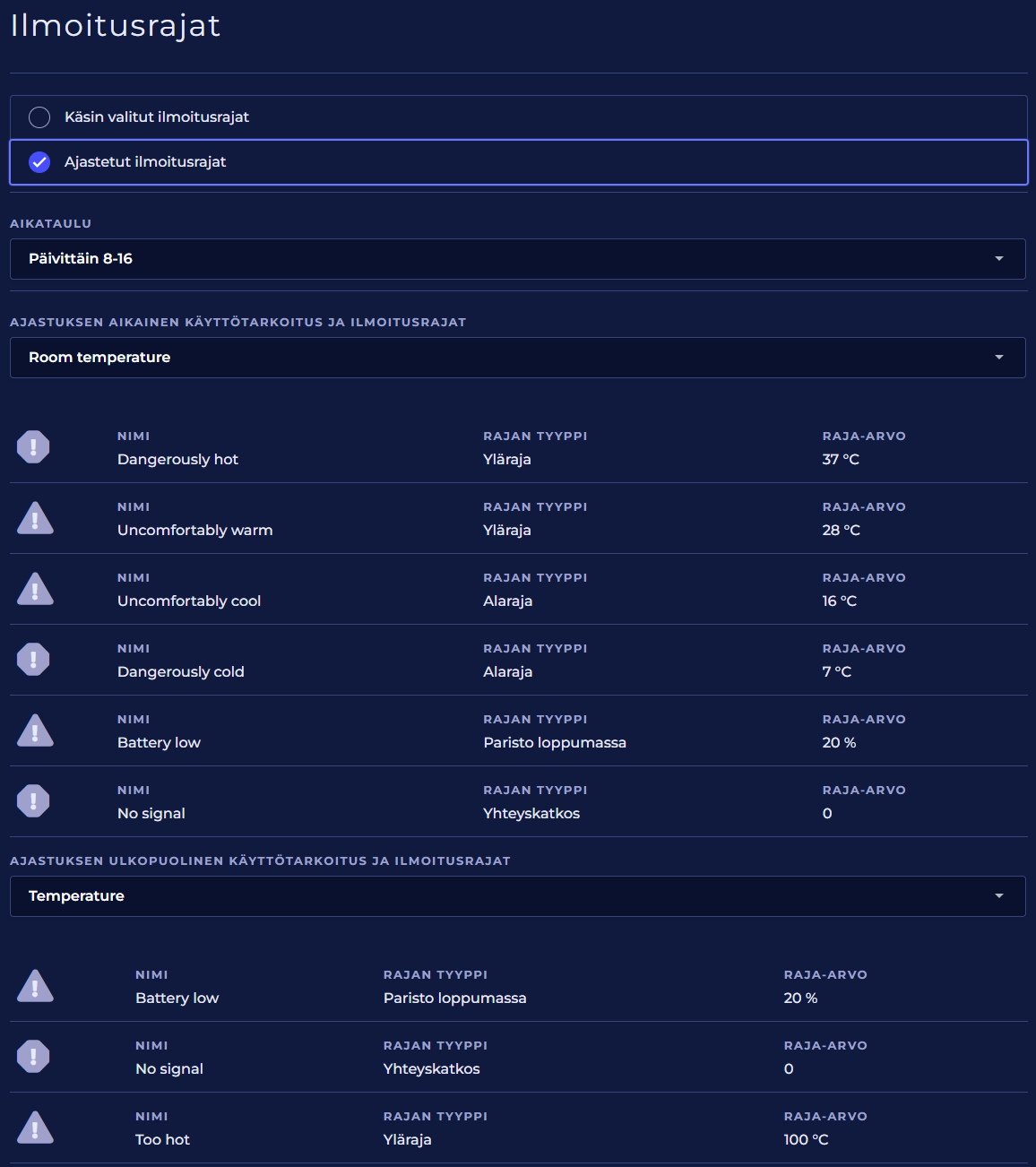This screenshot has width=1036, height=1167.
Task: Expand the Room temperature dropdown
Action: pos(517,358)
